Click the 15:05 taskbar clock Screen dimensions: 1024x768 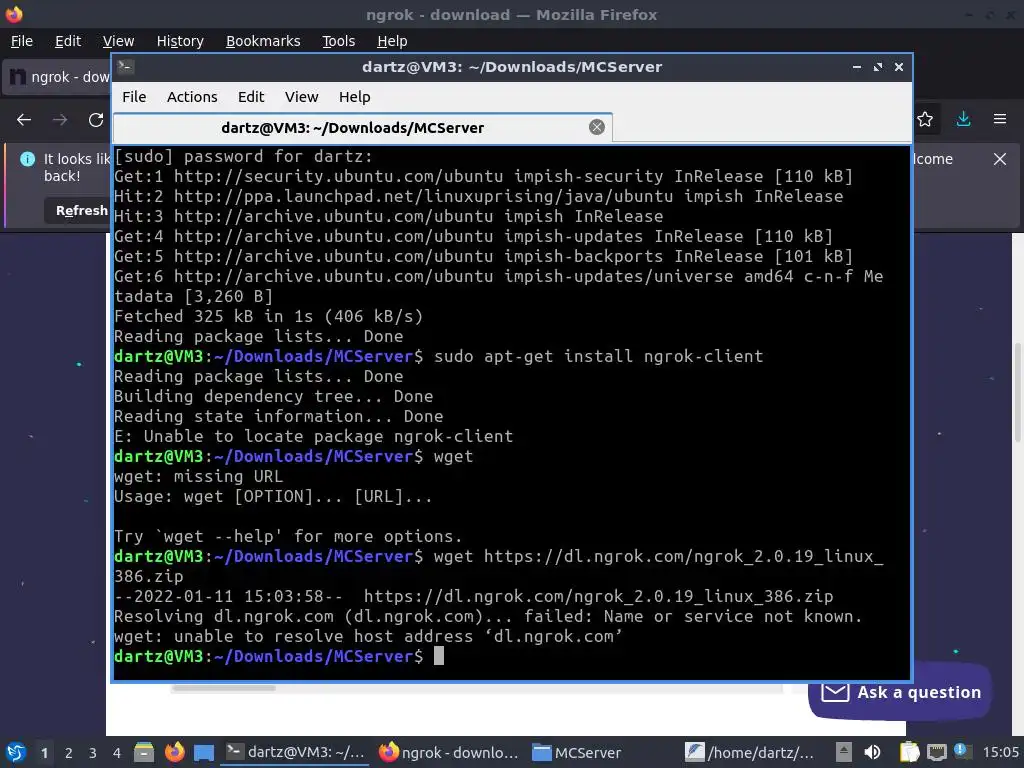[1000, 752]
